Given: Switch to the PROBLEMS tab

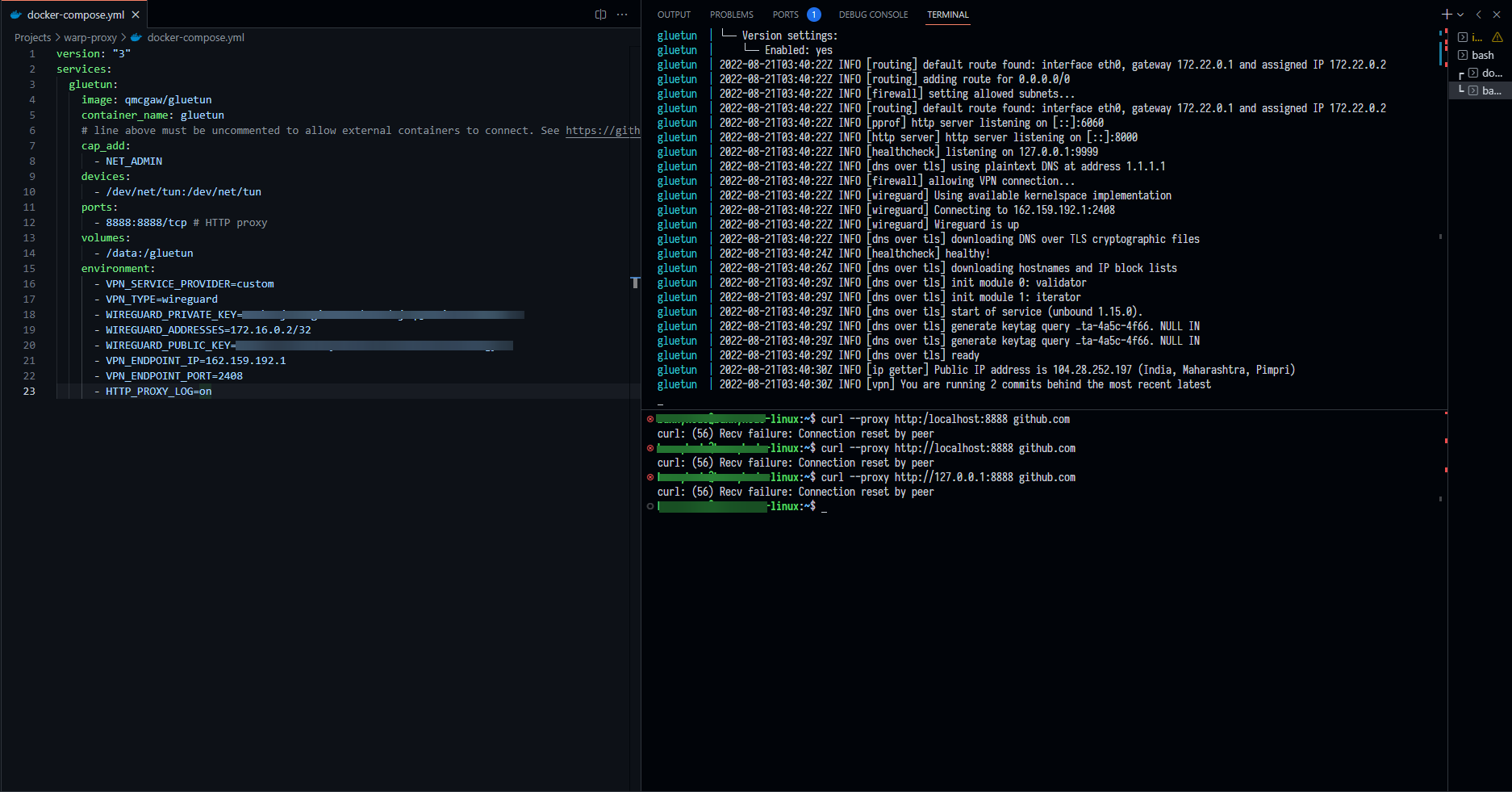Looking at the screenshot, I should (x=731, y=14).
